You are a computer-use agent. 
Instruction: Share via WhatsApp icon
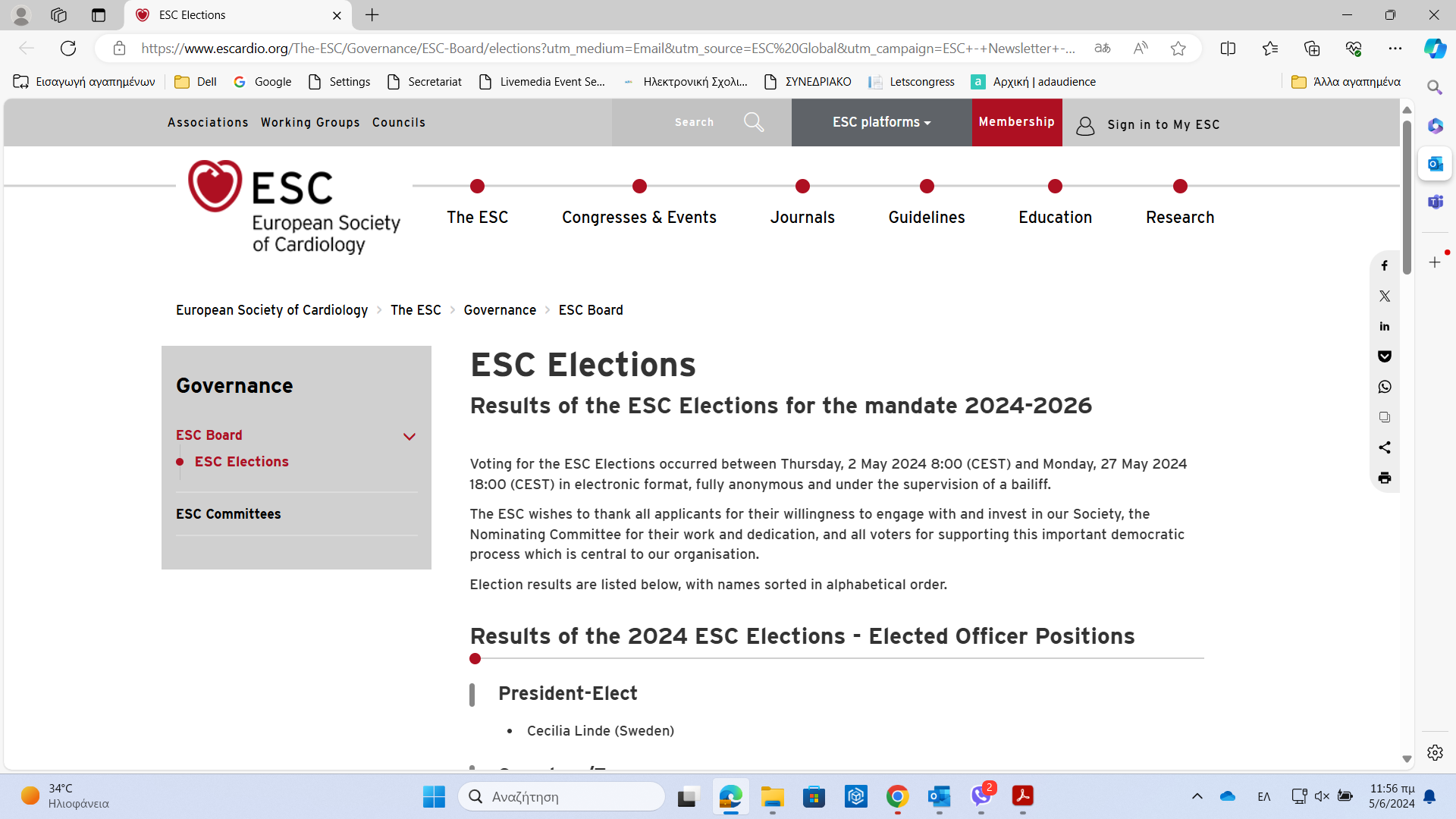pos(1384,387)
